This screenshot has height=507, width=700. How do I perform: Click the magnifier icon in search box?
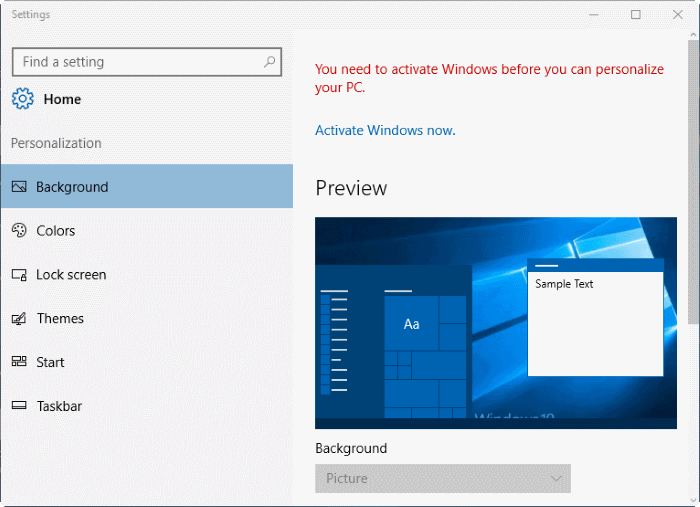pyautogui.click(x=269, y=62)
